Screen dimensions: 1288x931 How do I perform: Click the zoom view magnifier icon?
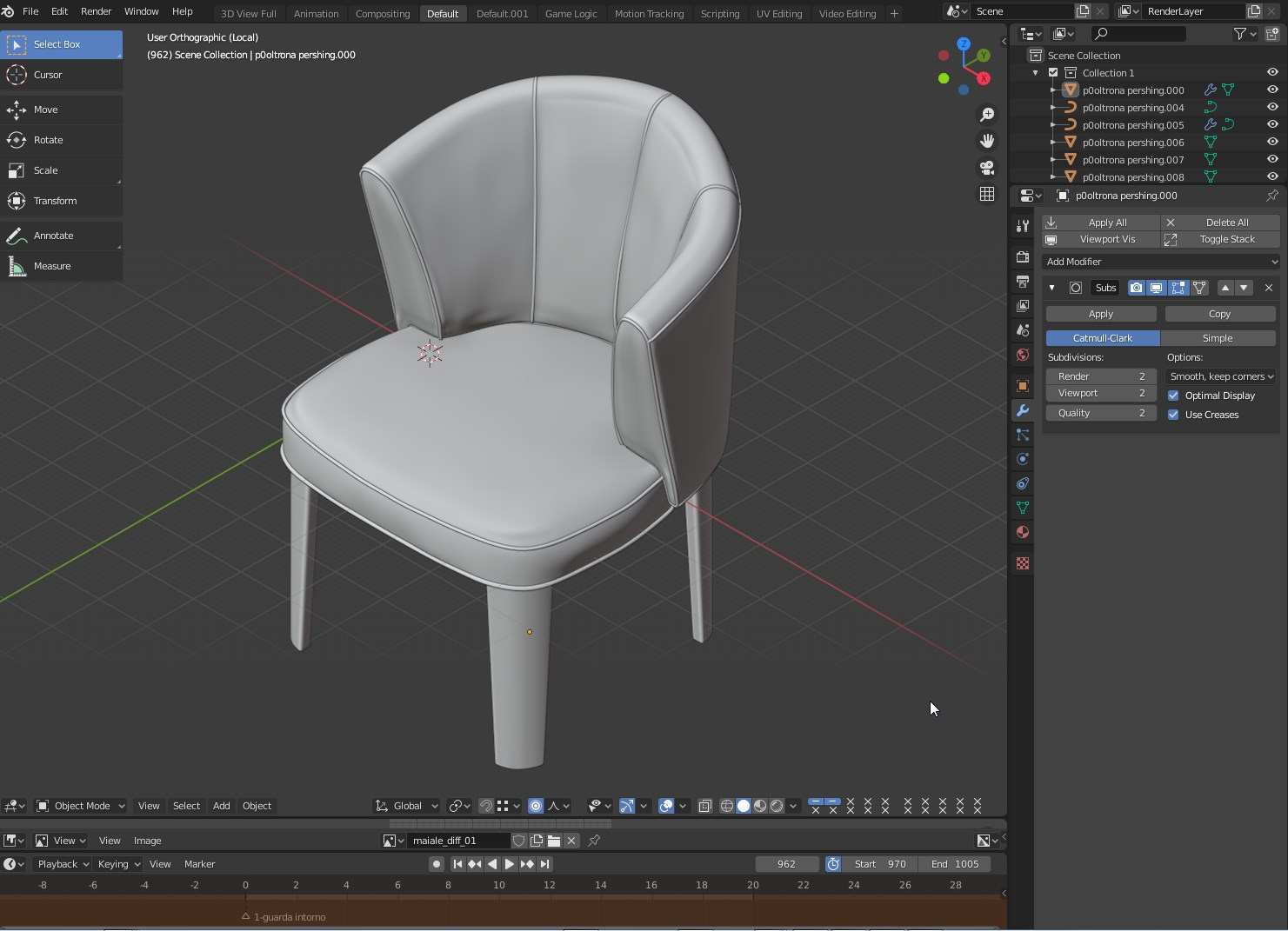point(987,115)
